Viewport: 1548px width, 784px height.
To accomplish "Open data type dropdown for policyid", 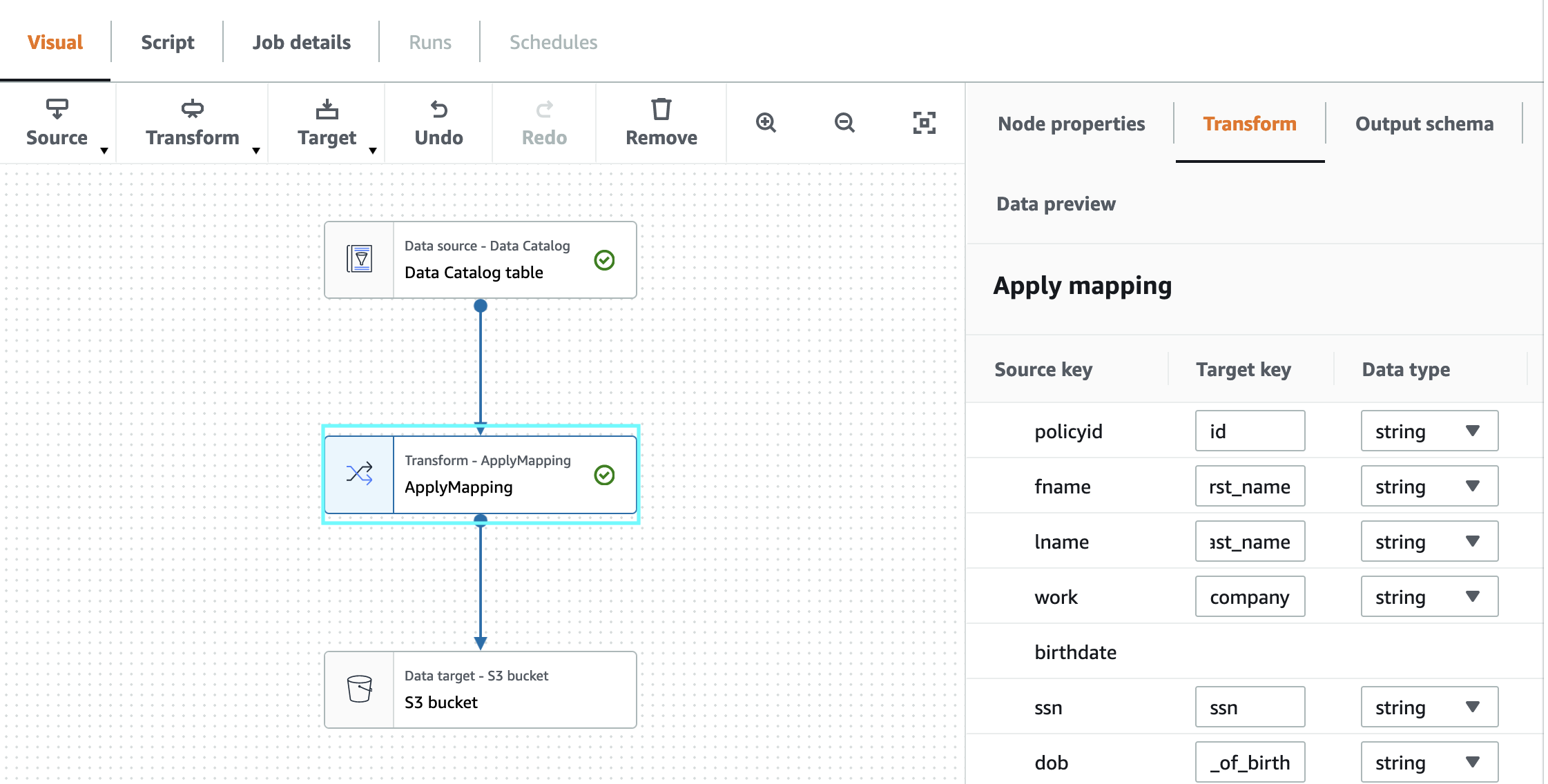I will click(x=1429, y=431).
